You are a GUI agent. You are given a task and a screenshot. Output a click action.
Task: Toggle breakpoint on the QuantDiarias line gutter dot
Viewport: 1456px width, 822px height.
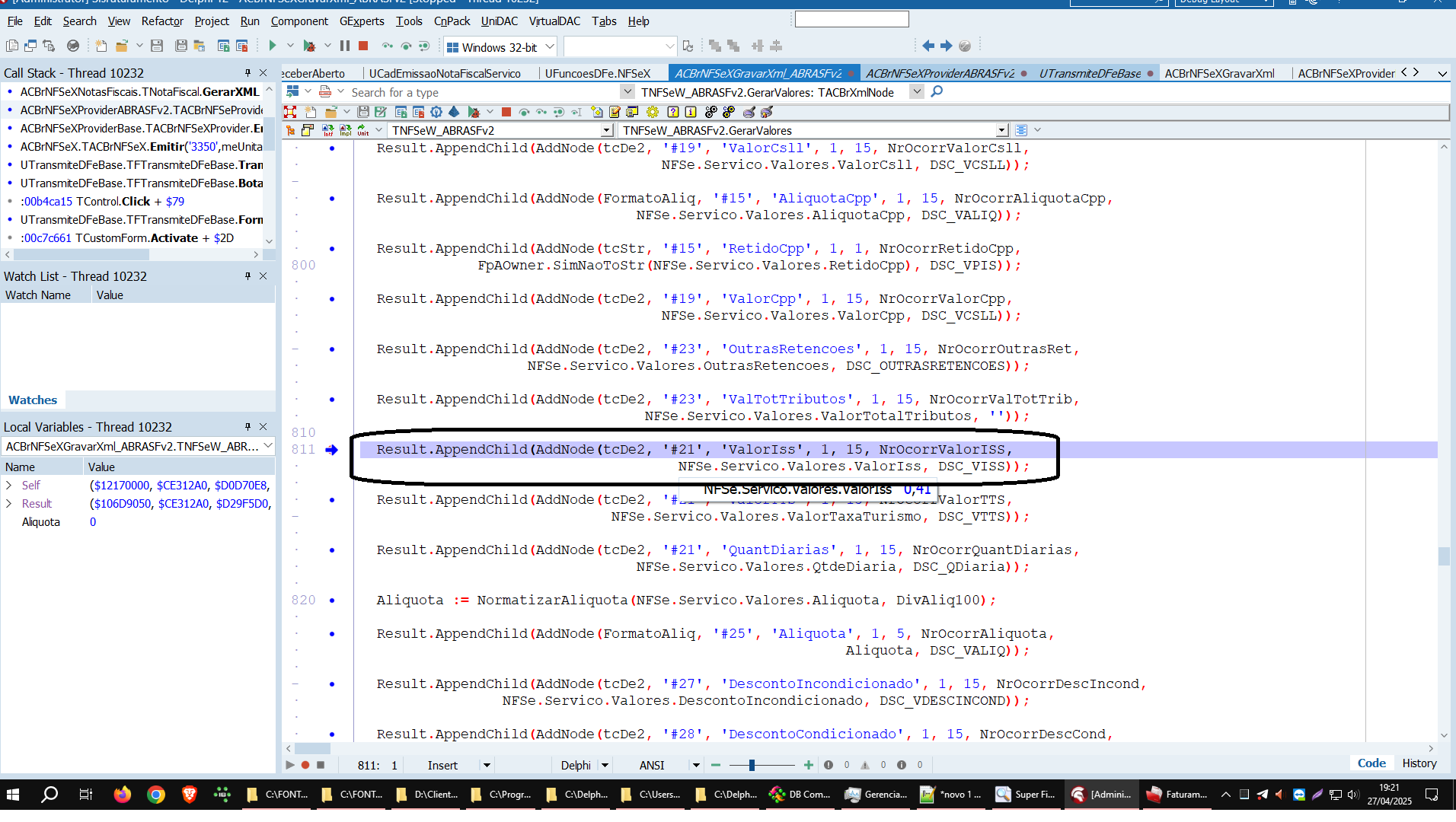[332, 550]
